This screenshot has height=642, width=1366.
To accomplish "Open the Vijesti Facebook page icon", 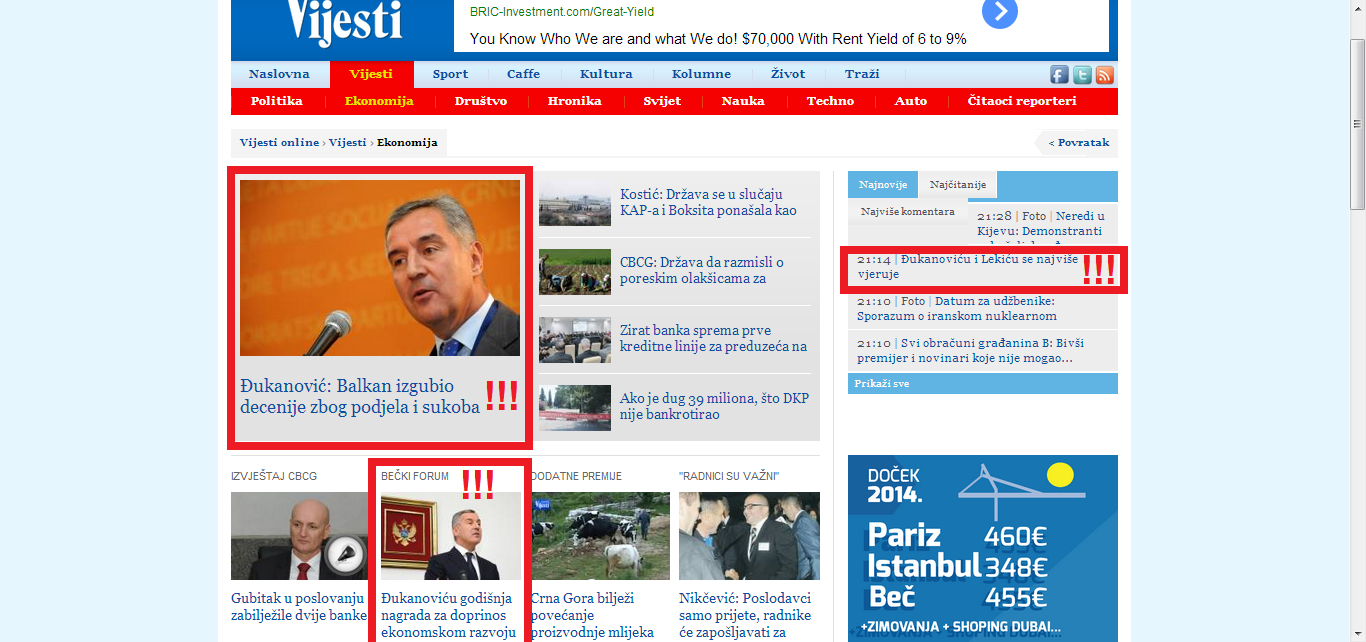I will point(1059,75).
